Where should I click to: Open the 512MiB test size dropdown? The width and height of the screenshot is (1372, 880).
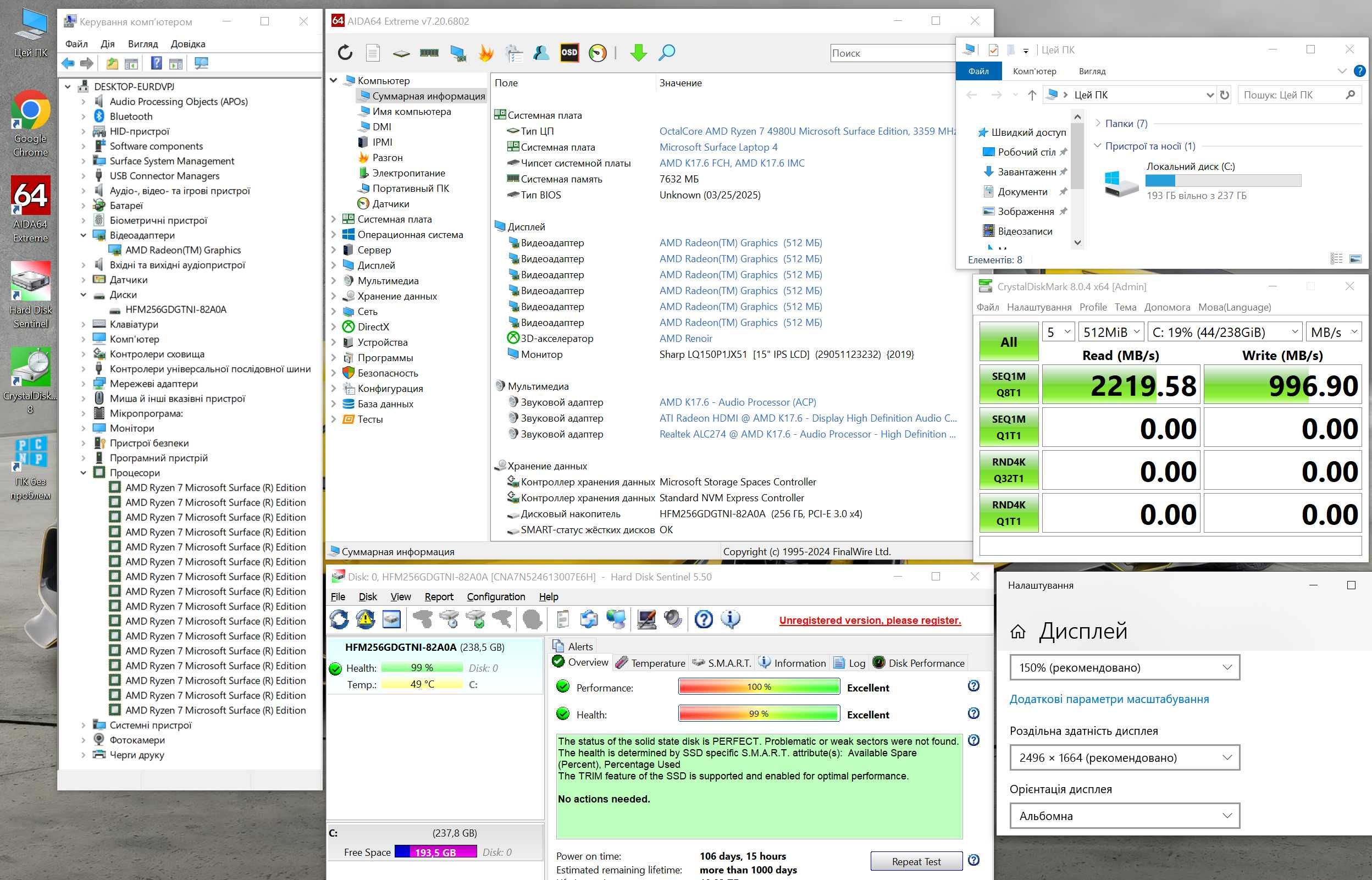pos(1111,332)
